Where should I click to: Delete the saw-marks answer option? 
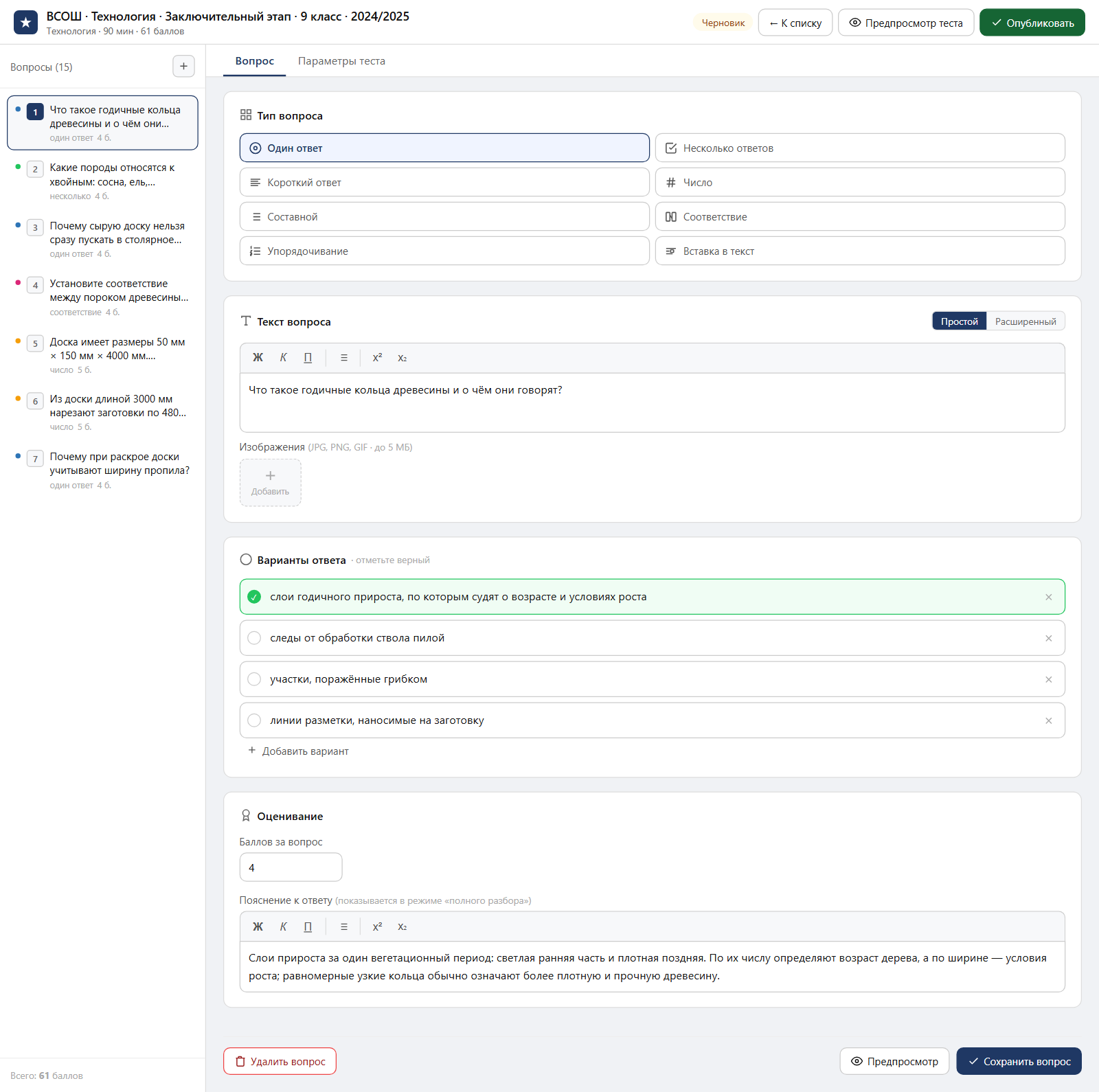1048,638
